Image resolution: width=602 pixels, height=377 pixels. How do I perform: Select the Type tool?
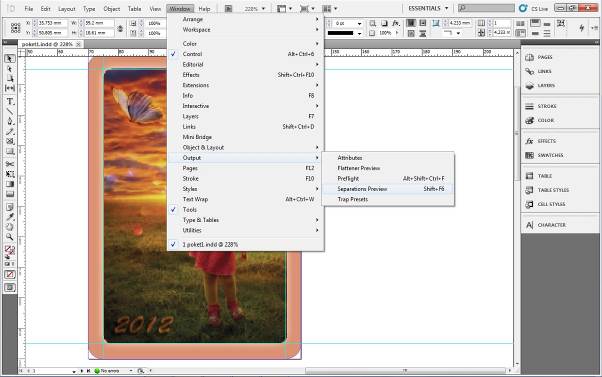tap(10, 102)
